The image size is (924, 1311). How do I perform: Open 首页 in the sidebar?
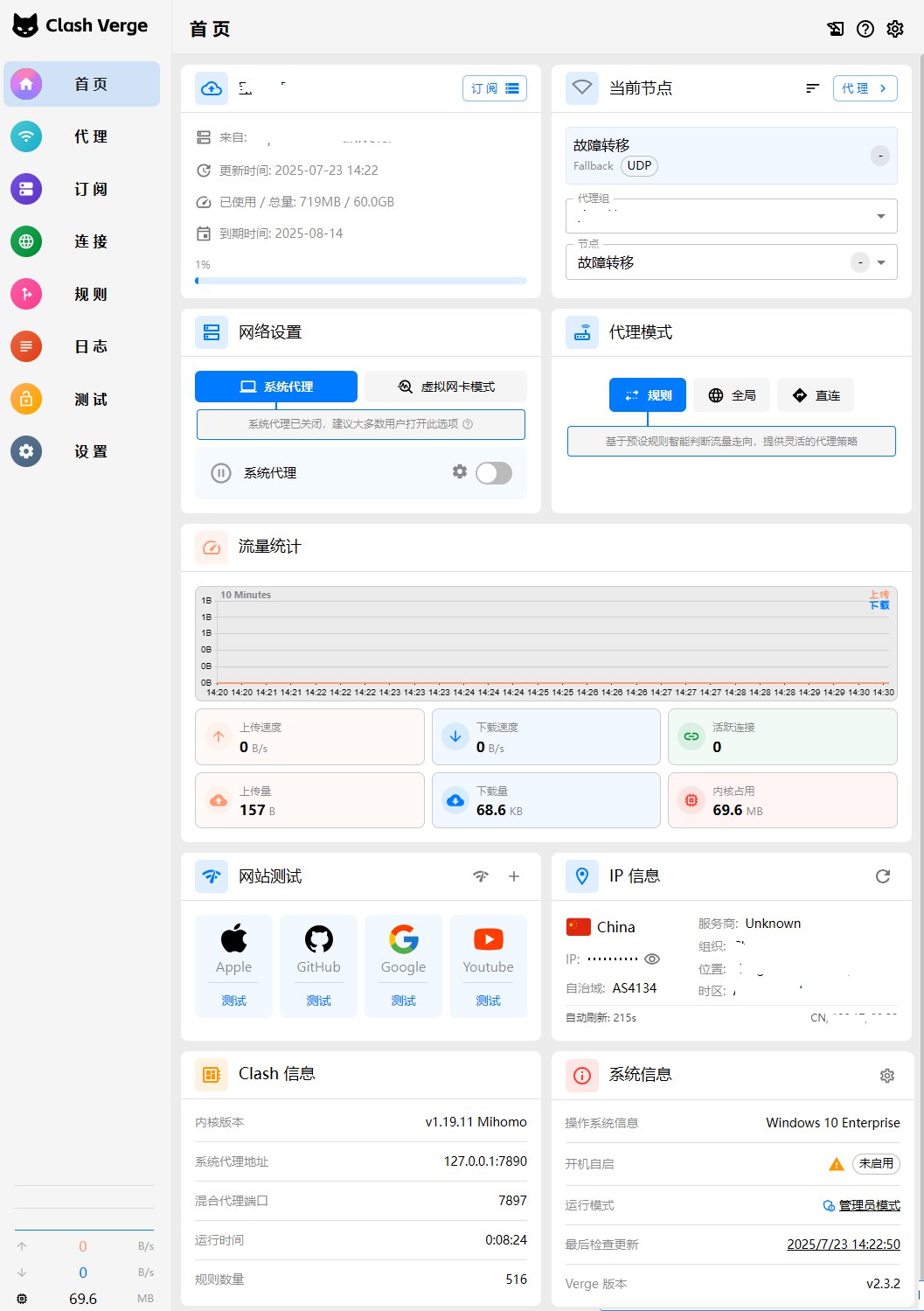click(x=82, y=84)
